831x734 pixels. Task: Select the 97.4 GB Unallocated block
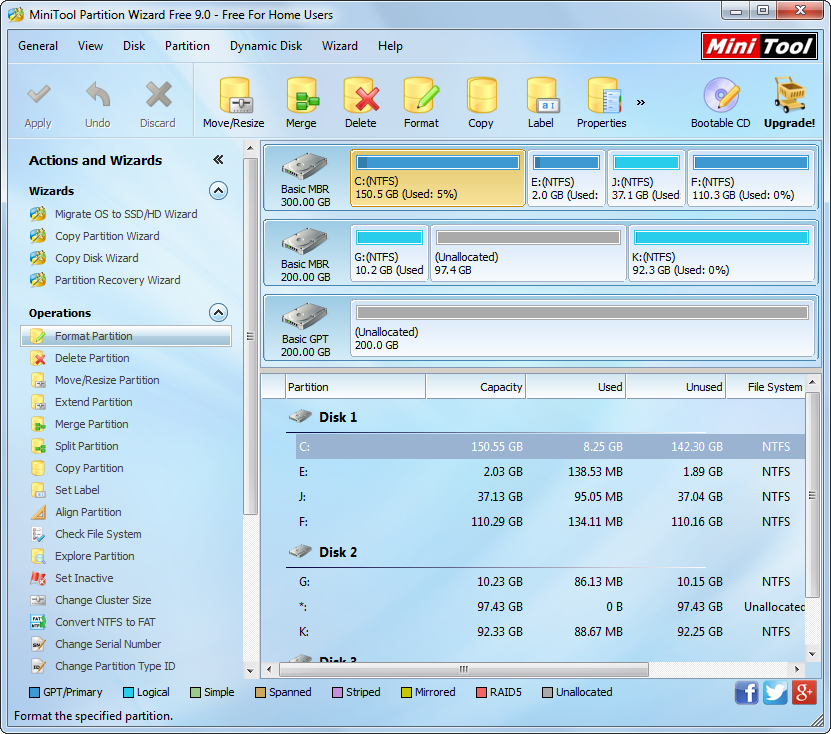(x=528, y=253)
